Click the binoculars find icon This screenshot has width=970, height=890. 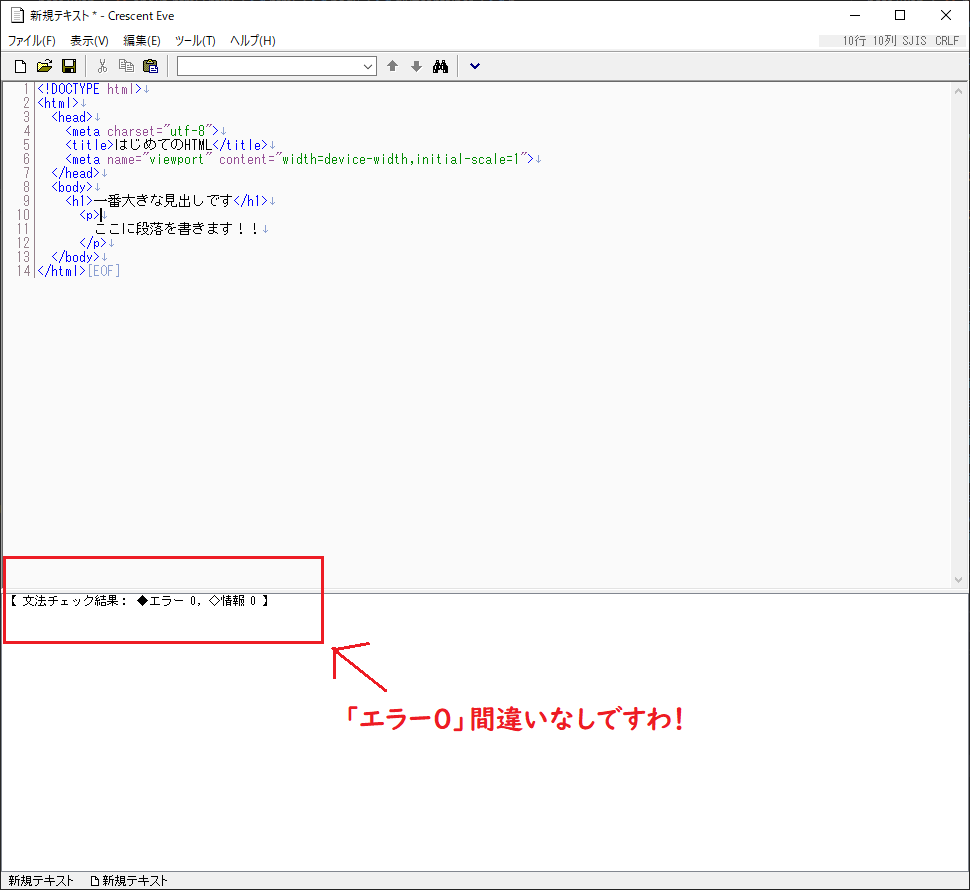[x=440, y=66]
